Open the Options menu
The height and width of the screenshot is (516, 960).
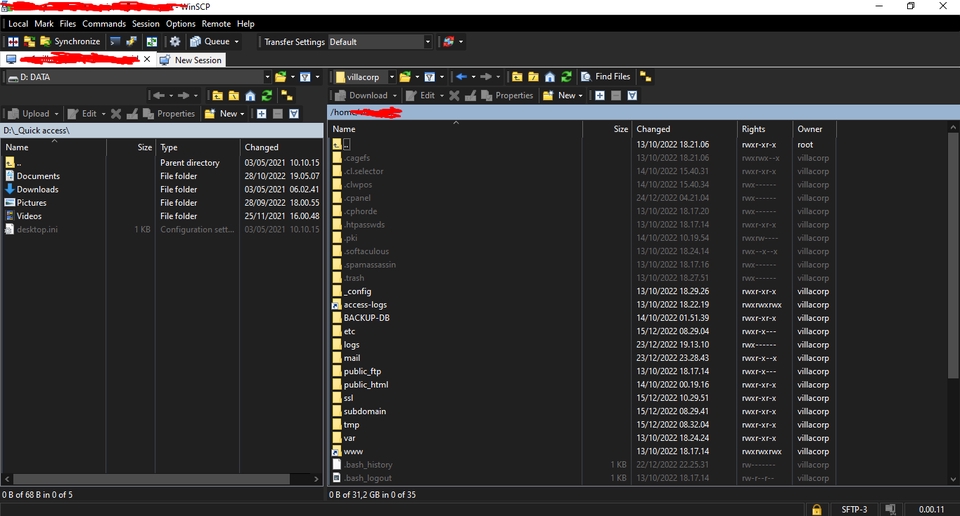[181, 24]
